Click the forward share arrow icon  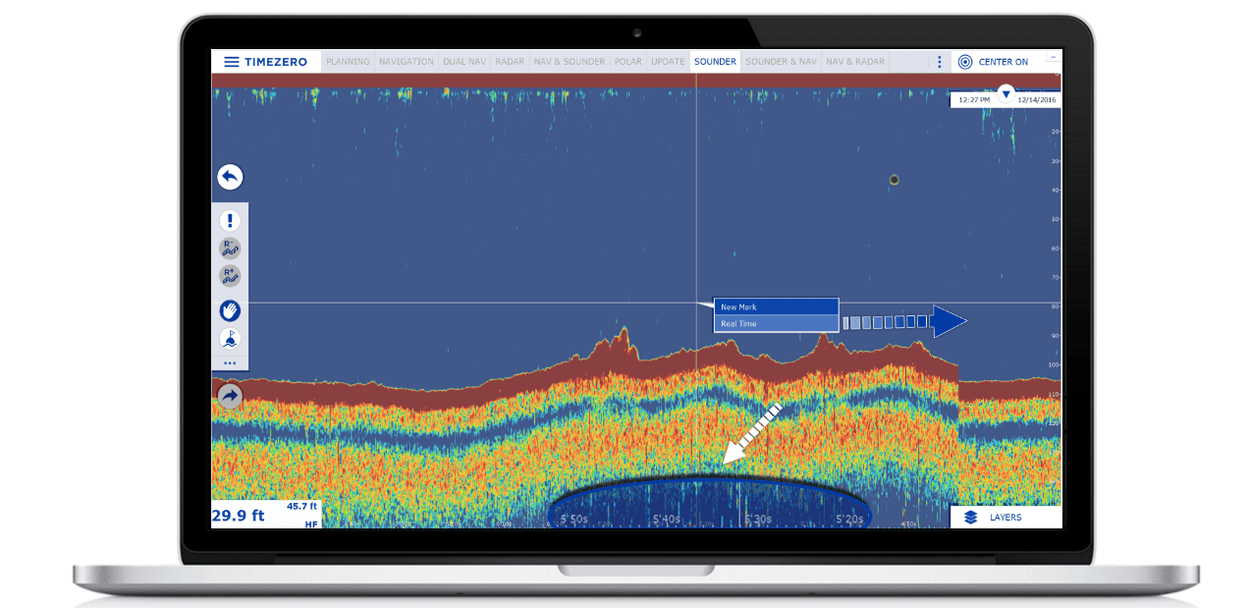[229, 396]
